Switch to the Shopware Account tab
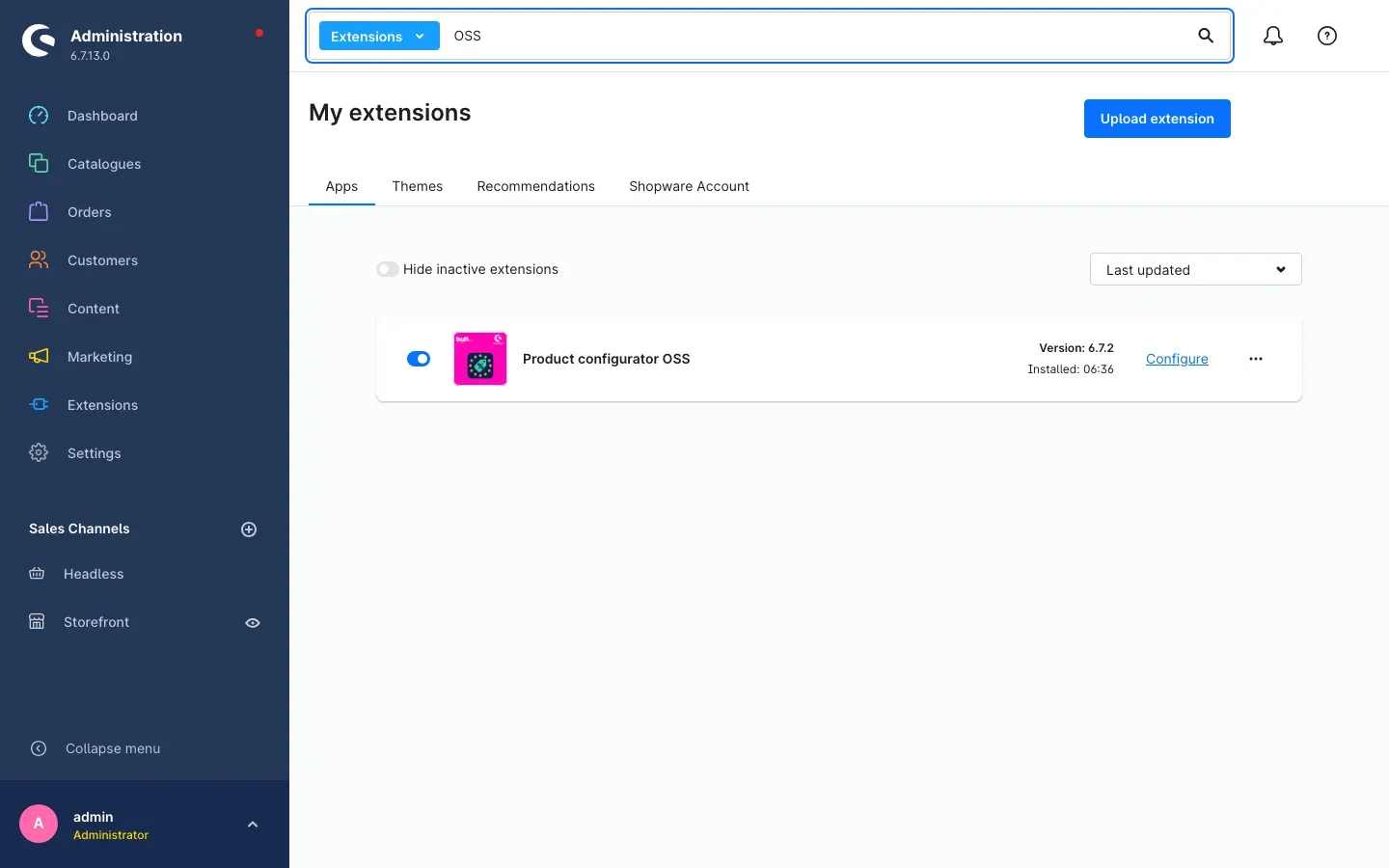The width and height of the screenshot is (1389, 868). pos(690,186)
